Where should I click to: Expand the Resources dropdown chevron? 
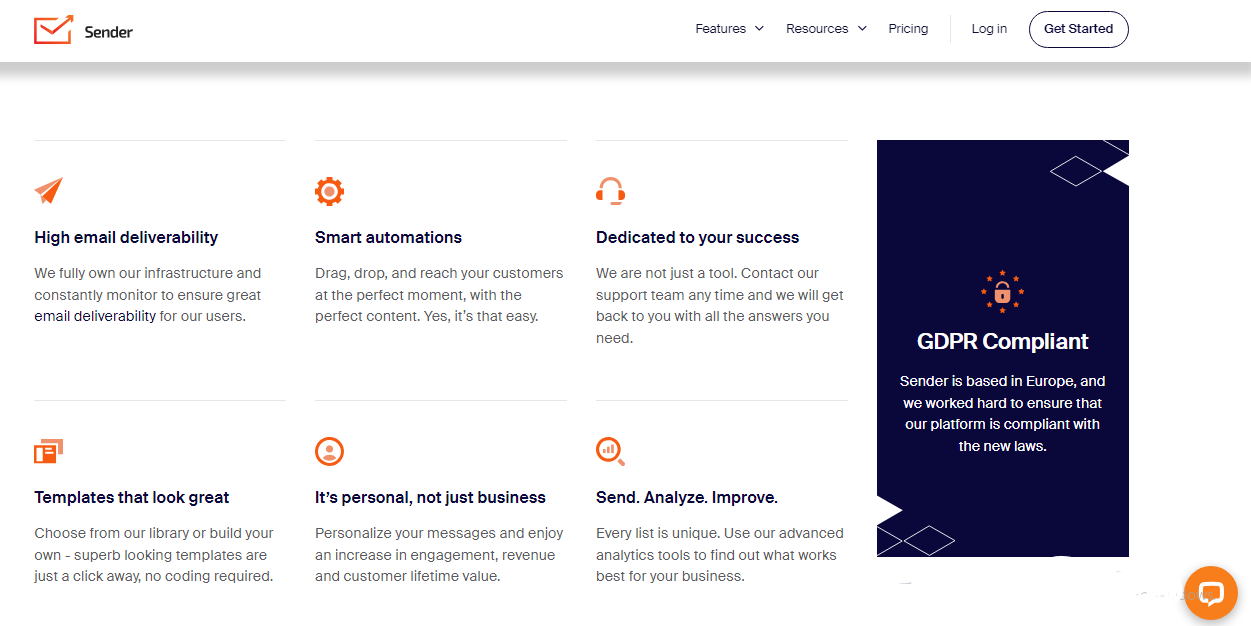coord(862,29)
